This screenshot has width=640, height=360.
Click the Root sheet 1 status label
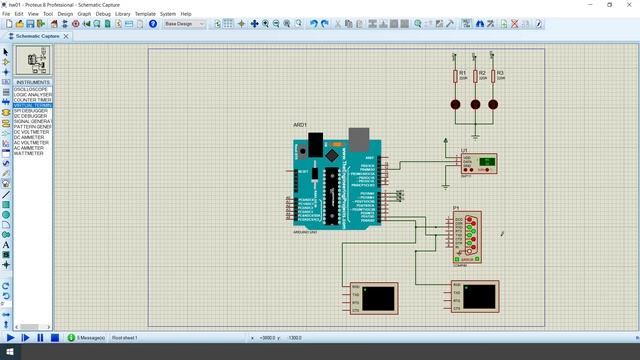(x=124, y=338)
